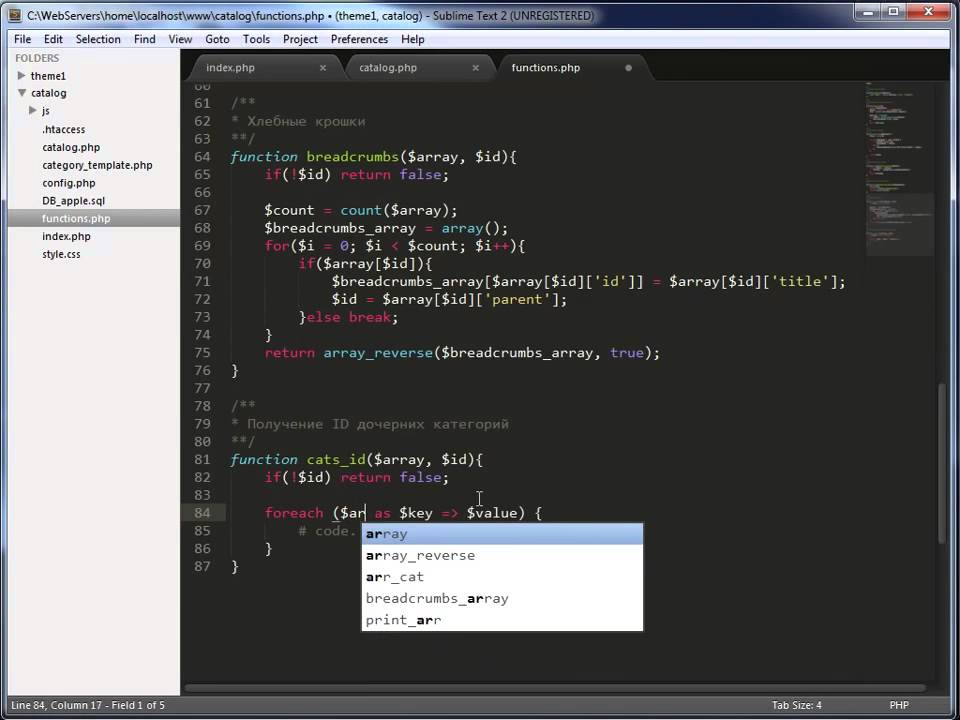
Task: Click unsaved dot on functions.php tab
Action: 628,68
